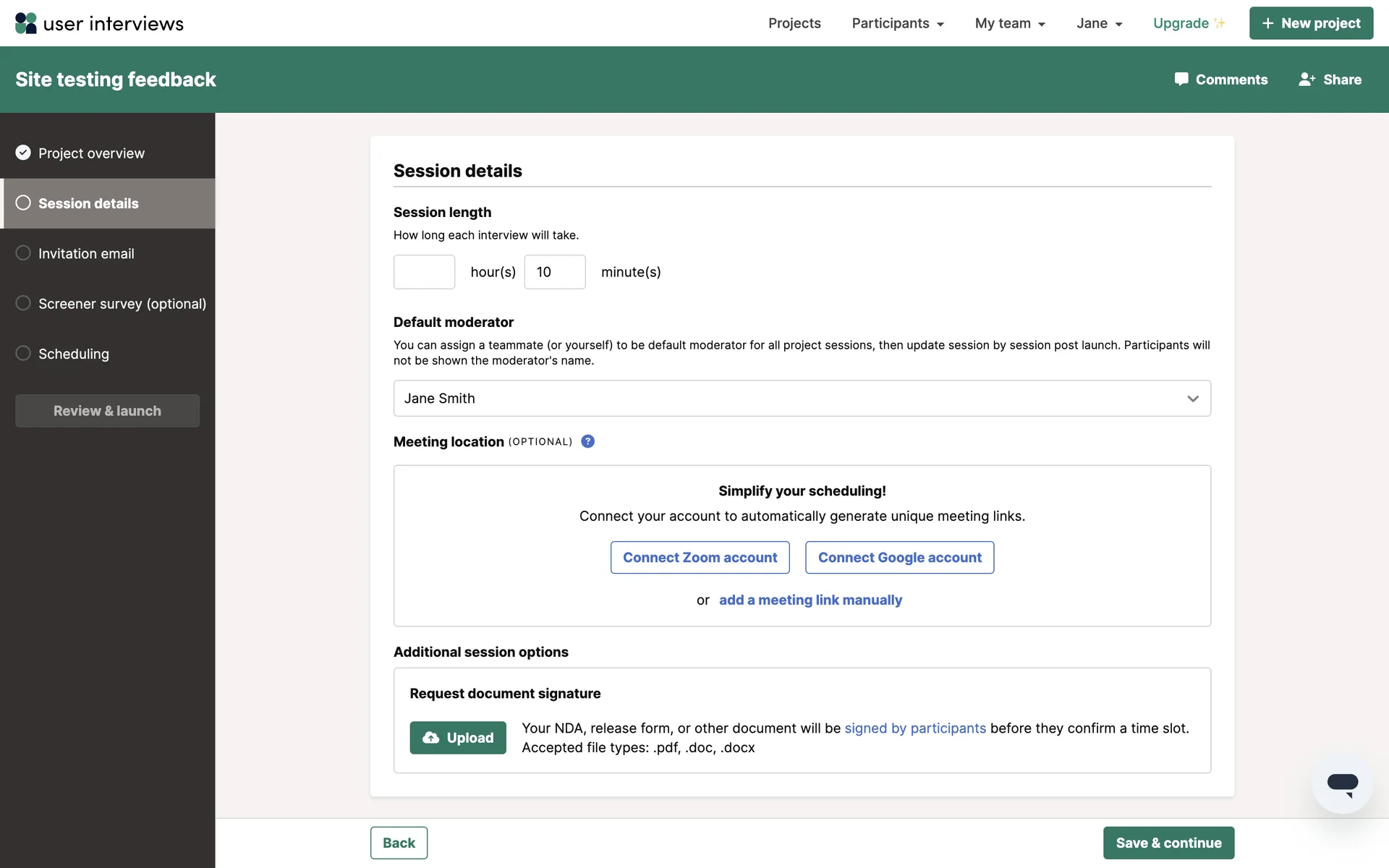Open the My team dropdown menu
The width and height of the screenshot is (1389, 868).
[x=1009, y=23]
